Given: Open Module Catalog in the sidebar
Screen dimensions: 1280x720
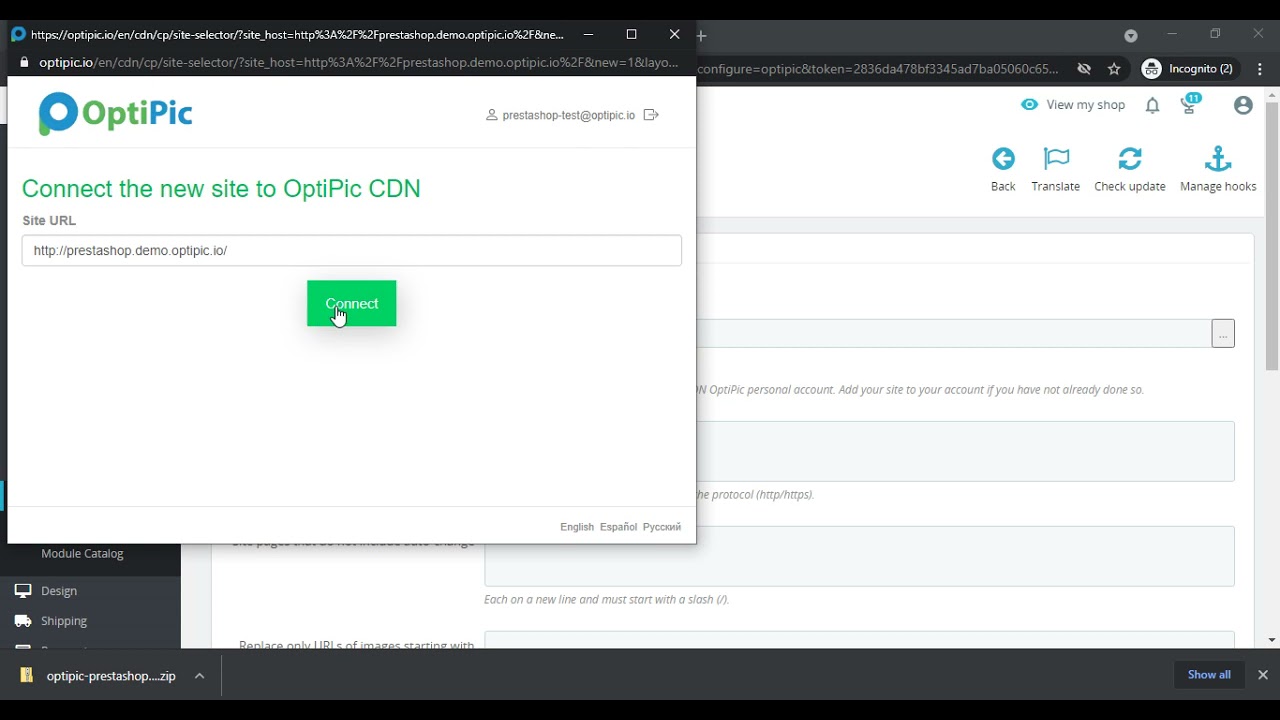Looking at the screenshot, I should tap(82, 553).
